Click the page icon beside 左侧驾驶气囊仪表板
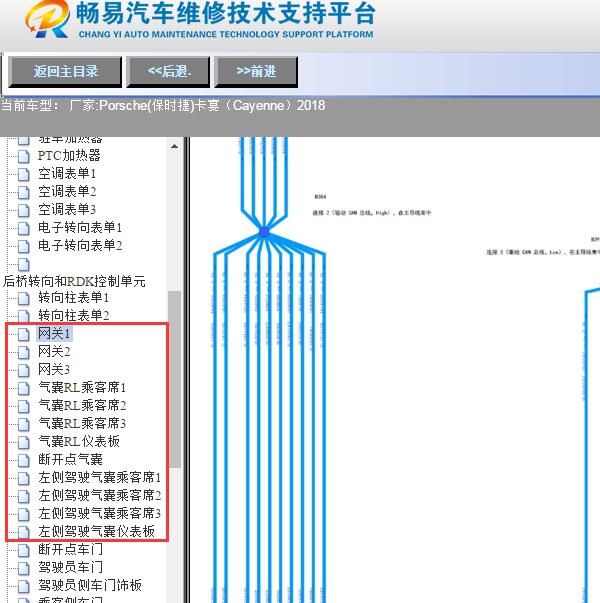Image resolution: width=600 pixels, height=603 pixels. (x=24, y=533)
